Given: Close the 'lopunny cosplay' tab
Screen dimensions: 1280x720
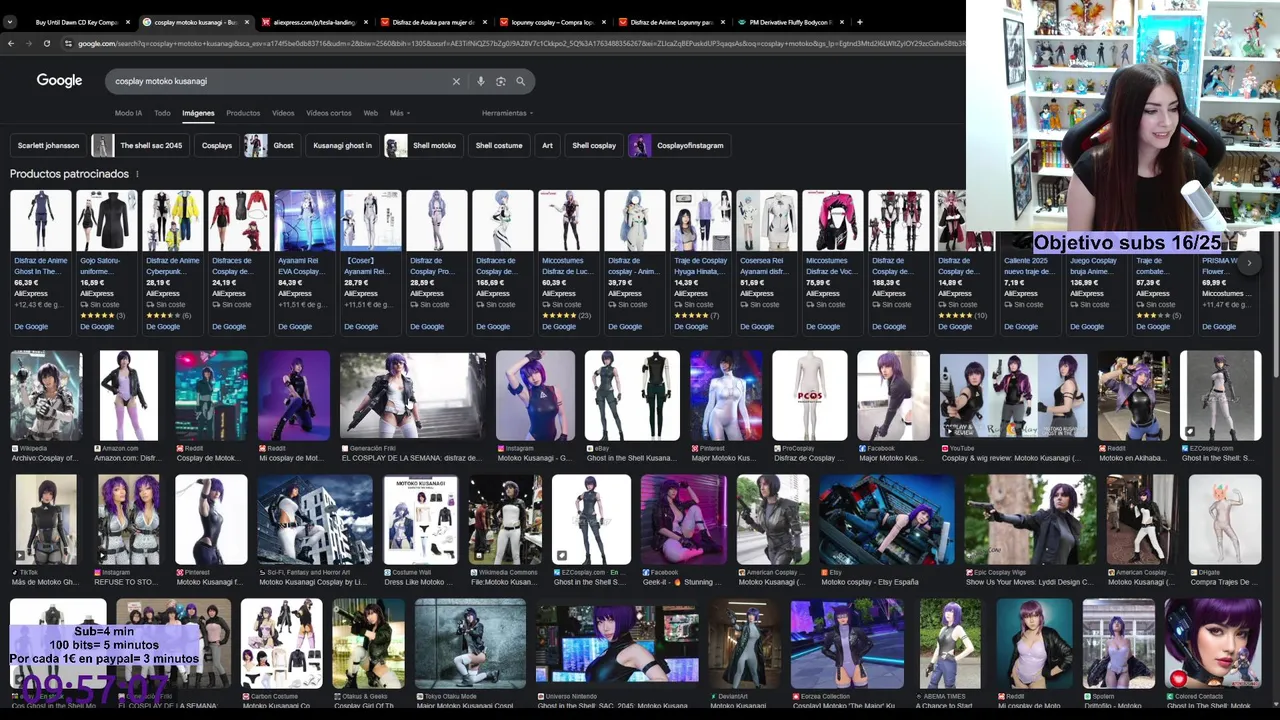Looking at the screenshot, I should pyautogui.click(x=604, y=21).
